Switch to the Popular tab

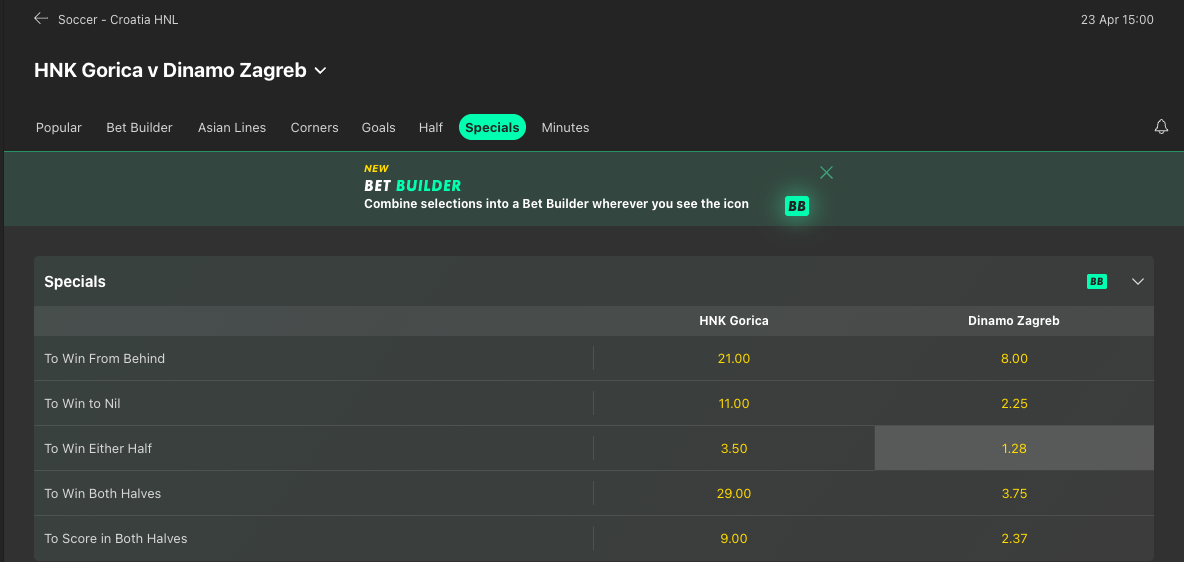click(59, 127)
